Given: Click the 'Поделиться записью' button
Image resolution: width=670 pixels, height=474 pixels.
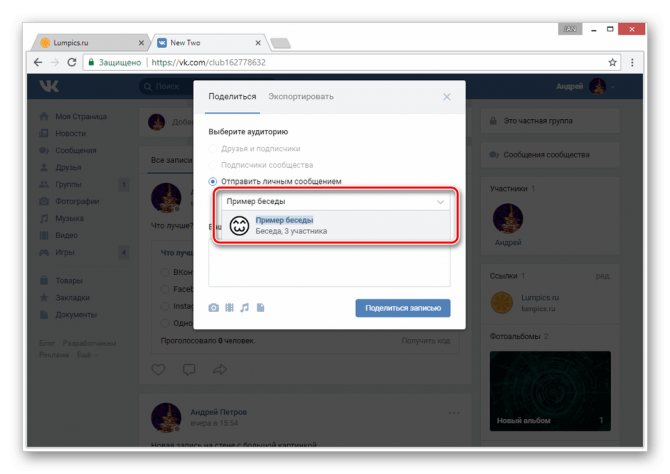Looking at the screenshot, I should point(402,308).
